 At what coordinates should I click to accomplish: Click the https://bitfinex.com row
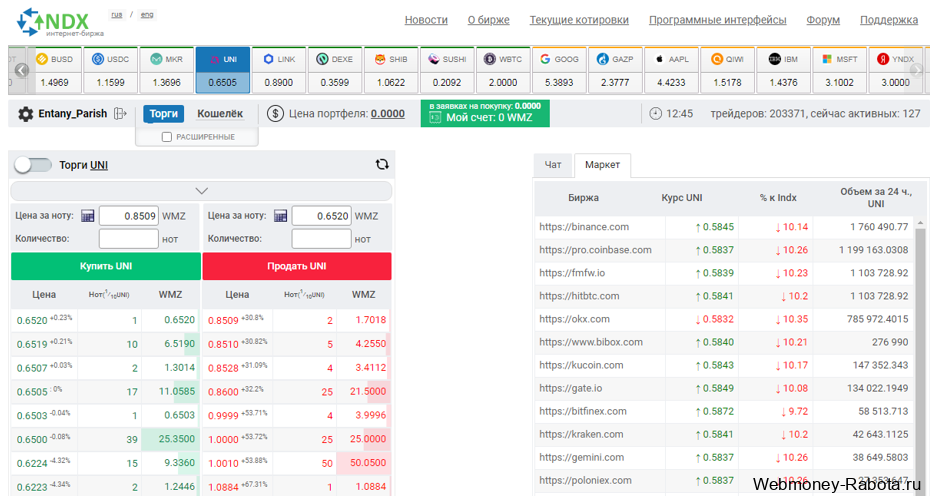click(x=725, y=411)
